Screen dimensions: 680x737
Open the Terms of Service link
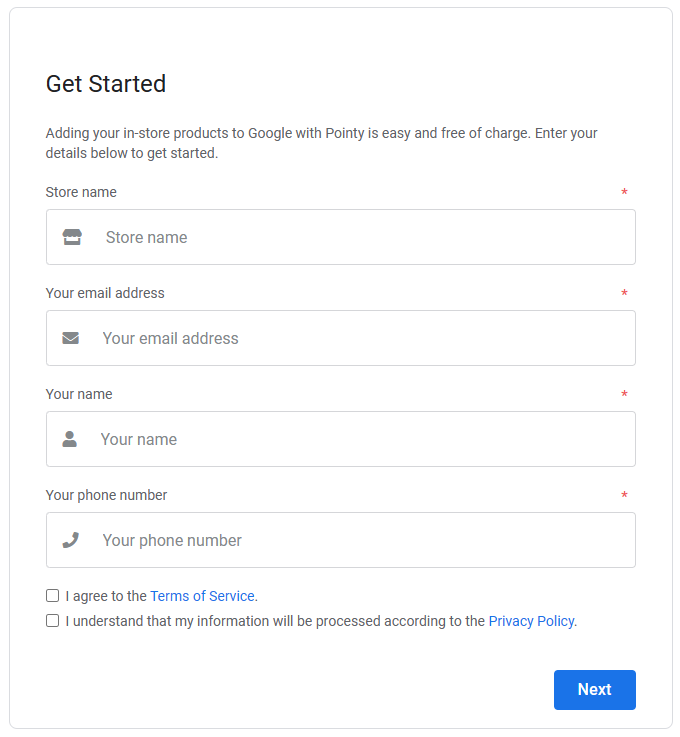[x=202, y=596]
